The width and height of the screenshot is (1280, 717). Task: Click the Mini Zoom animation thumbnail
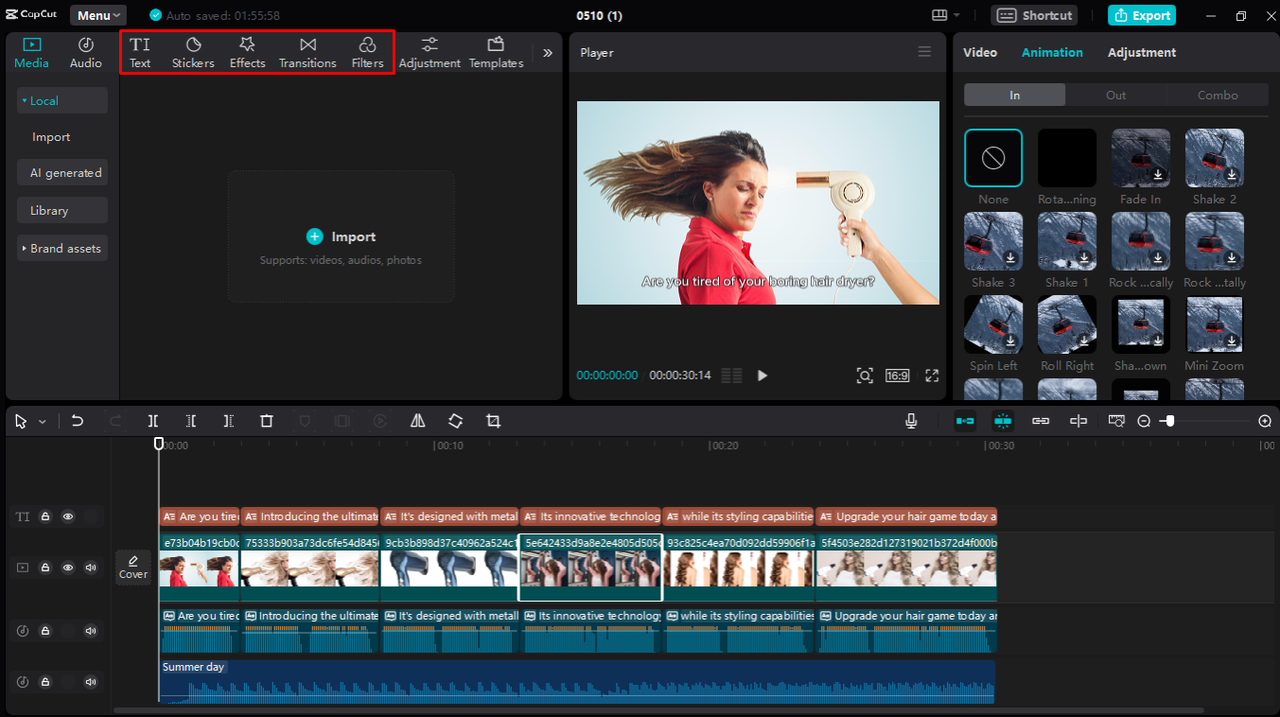coord(1214,324)
